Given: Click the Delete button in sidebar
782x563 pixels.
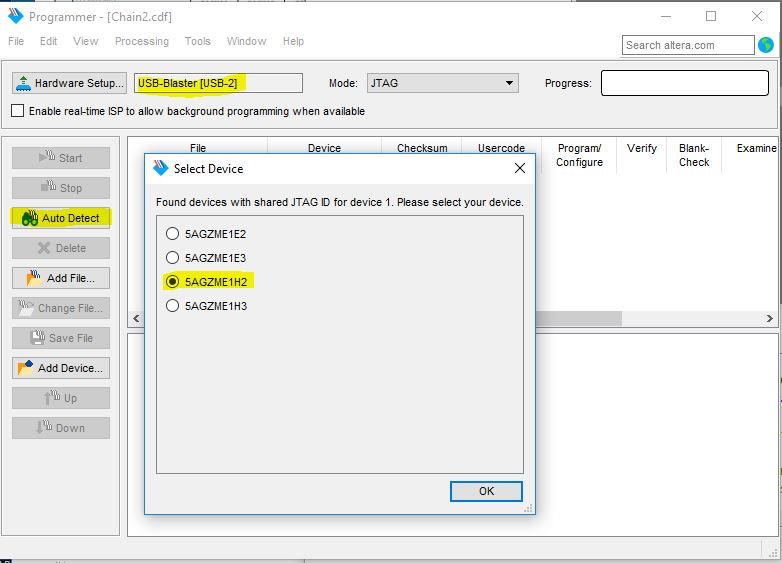Looking at the screenshot, I should tap(61, 248).
